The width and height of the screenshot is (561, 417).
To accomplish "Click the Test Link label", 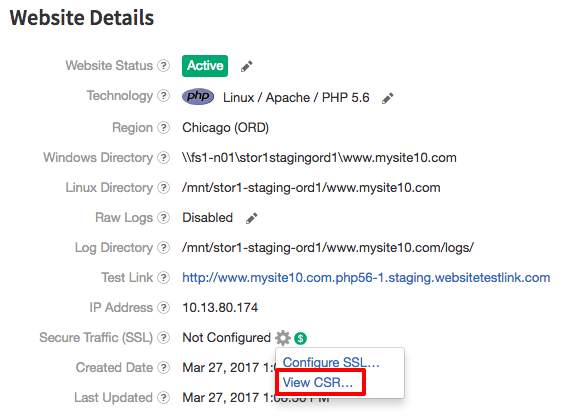I will (x=127, y=278).
